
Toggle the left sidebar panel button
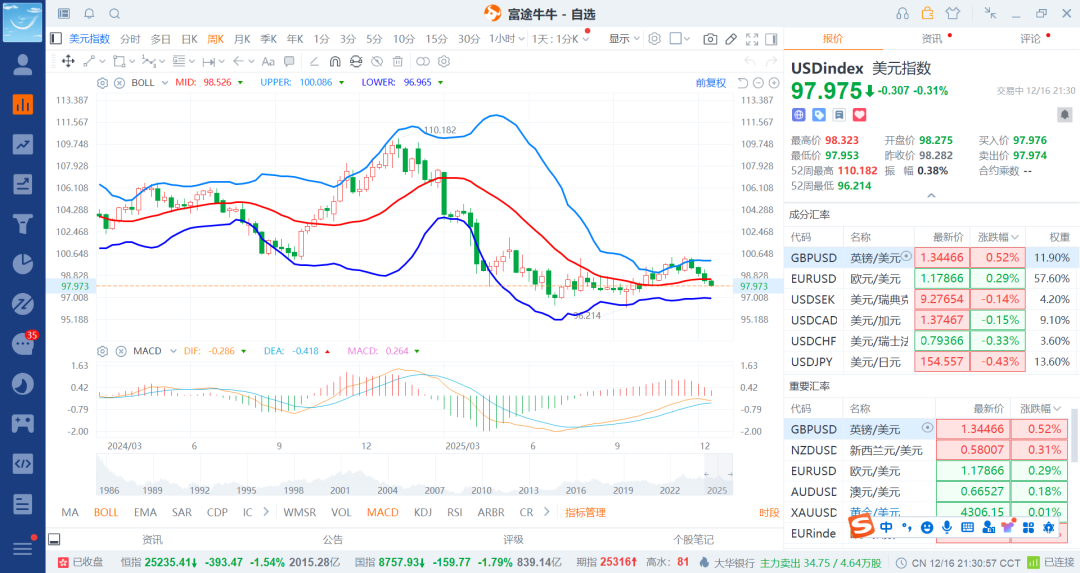[x=56, y=39]
